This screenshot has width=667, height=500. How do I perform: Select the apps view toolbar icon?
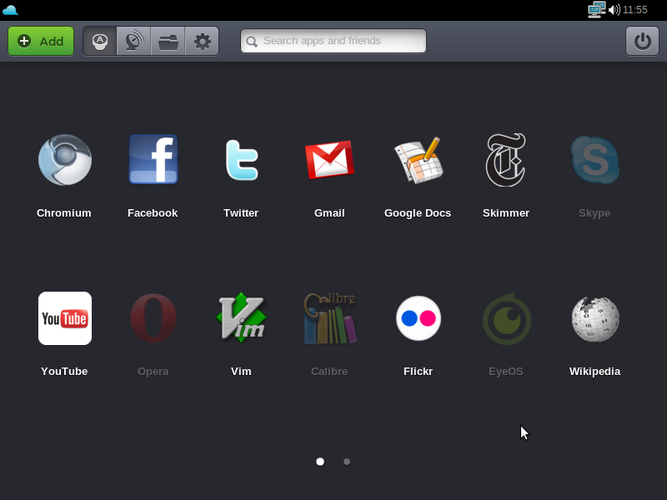100,41
